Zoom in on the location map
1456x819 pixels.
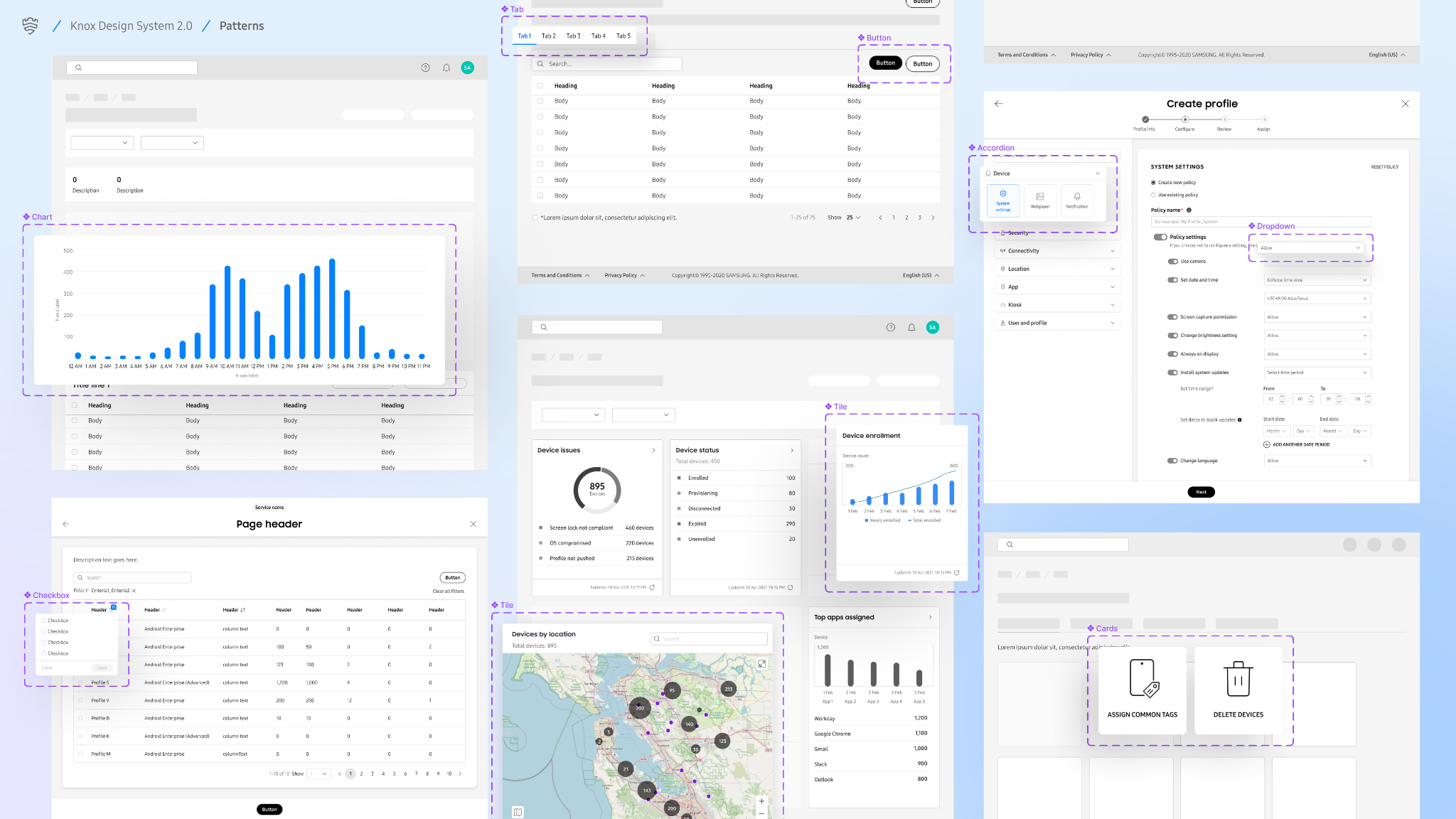click(x=761, y=801)
